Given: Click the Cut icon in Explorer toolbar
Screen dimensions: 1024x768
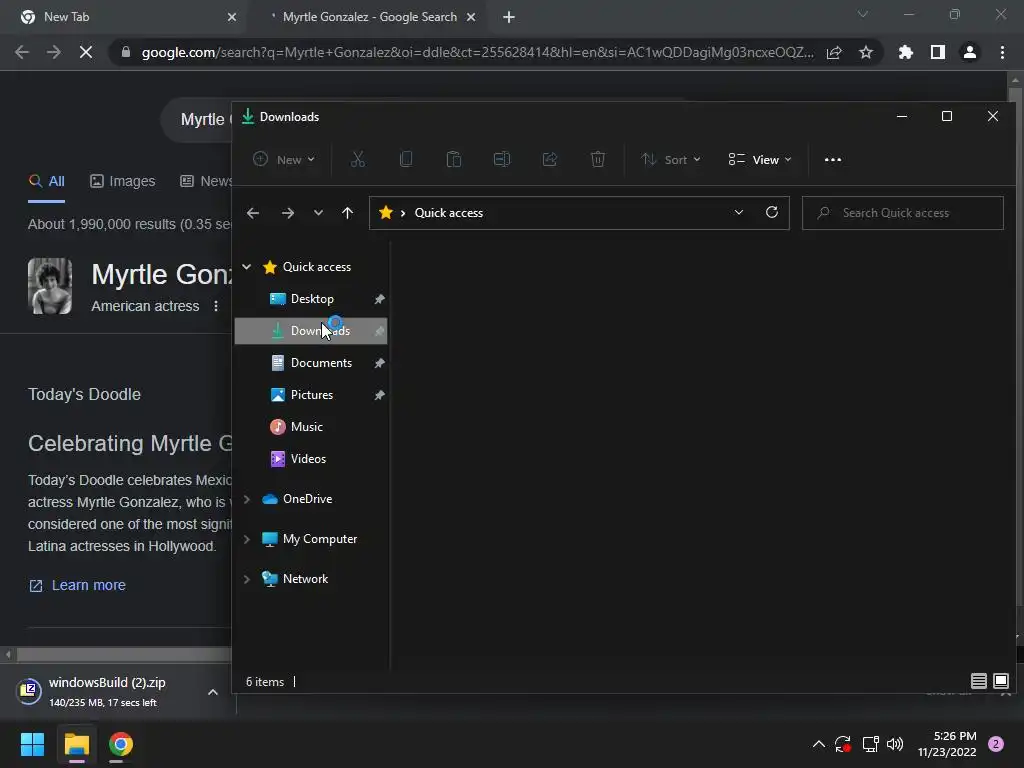Looking at the screenshot, I should pyautogui.click(x=358, y=159).
